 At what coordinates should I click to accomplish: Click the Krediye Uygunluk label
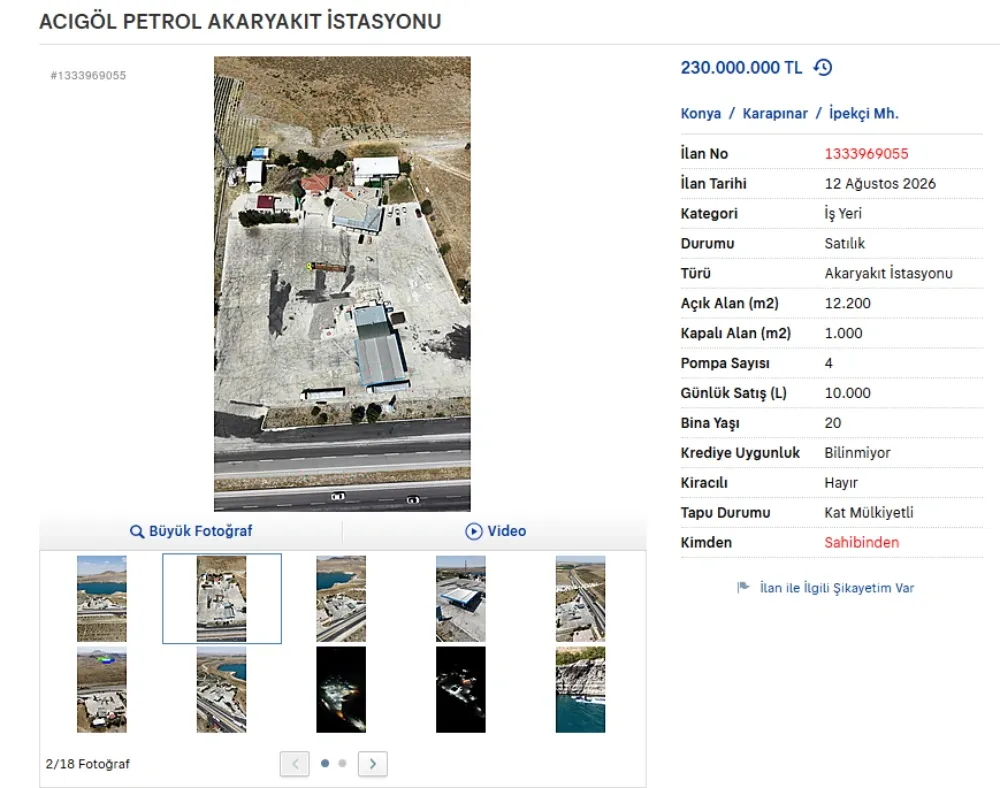point(740,453)
